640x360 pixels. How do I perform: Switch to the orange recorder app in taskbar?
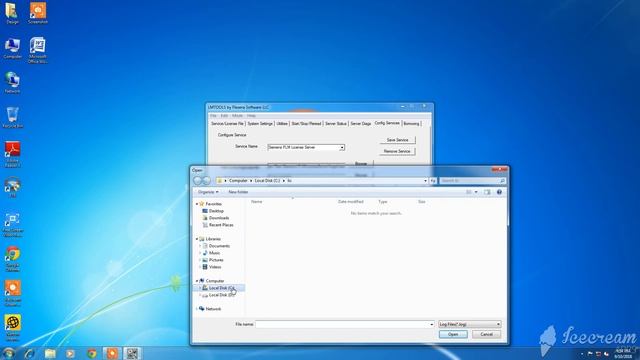point(111,353)
